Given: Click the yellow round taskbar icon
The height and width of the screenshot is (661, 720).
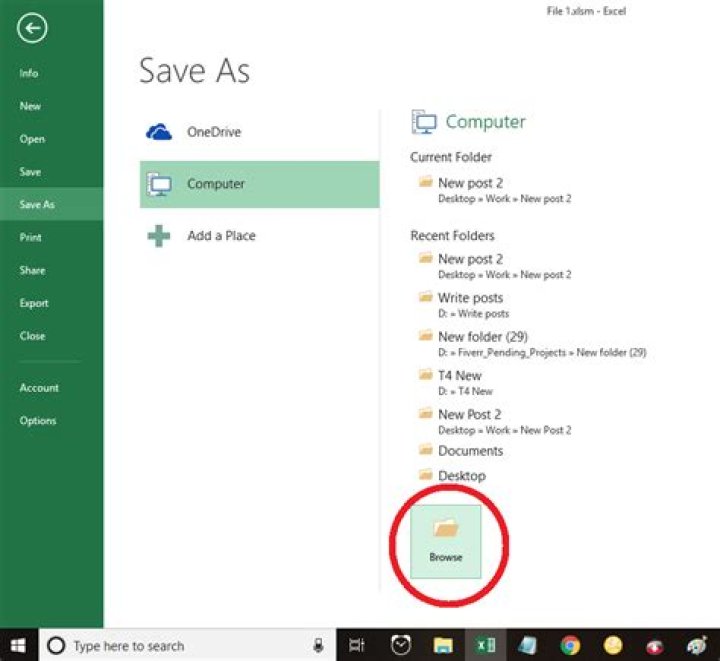Looking at the screenshot, I should pyautogui.click(x=613, y=645).
